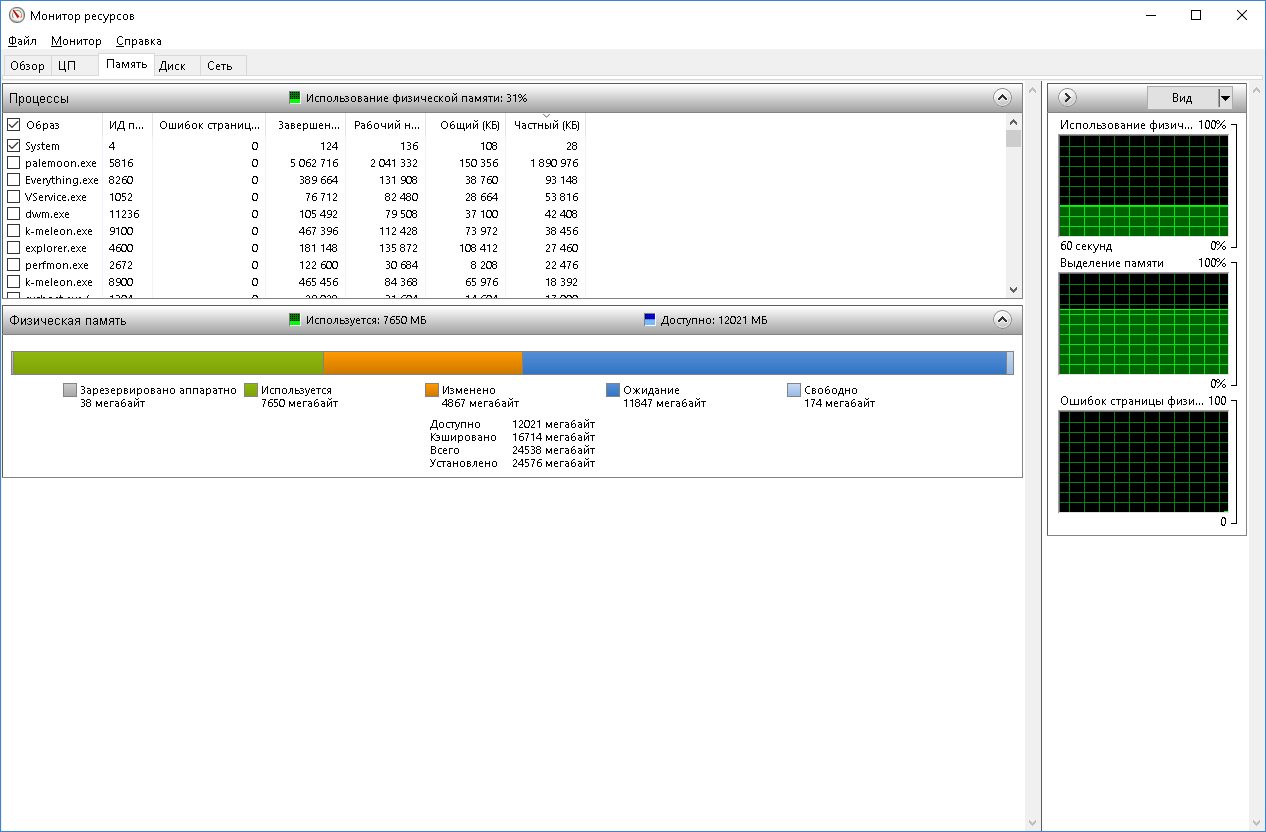This screenshot has height=832, width=1266.
Task: Click the Вид button
Action: coord(1182,98)
